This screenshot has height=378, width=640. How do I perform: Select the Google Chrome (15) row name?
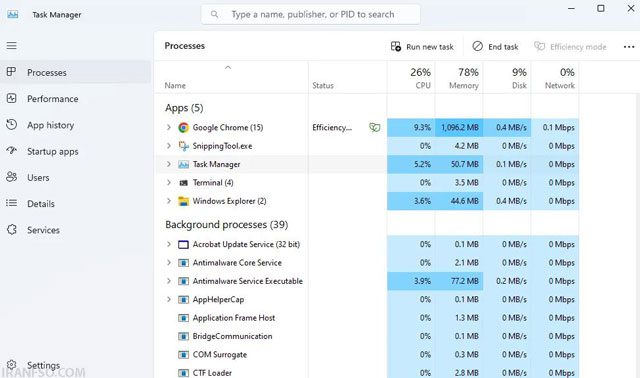click(x=228, y=127)
